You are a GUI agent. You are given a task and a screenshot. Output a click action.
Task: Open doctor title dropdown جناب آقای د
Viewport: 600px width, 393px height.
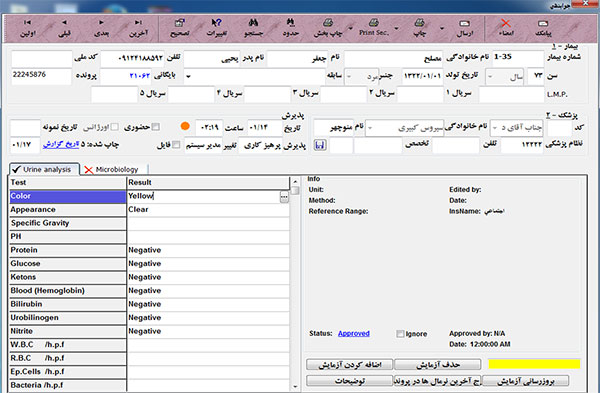[494, 128]
